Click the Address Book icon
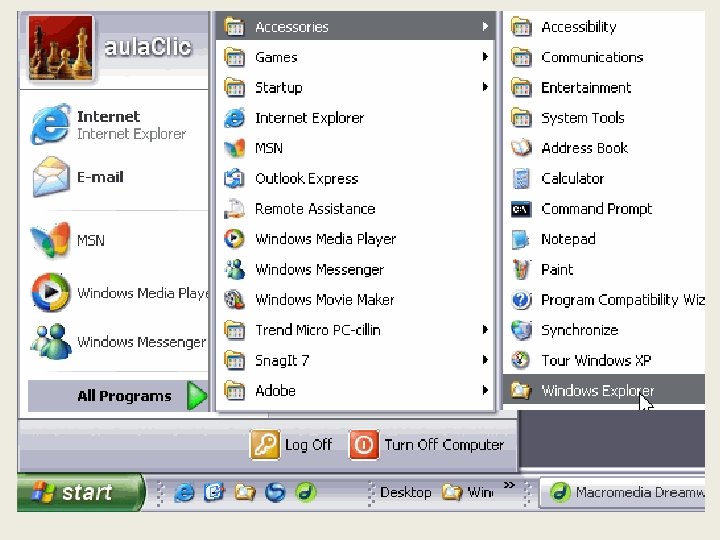 click(x=521, y=148)
